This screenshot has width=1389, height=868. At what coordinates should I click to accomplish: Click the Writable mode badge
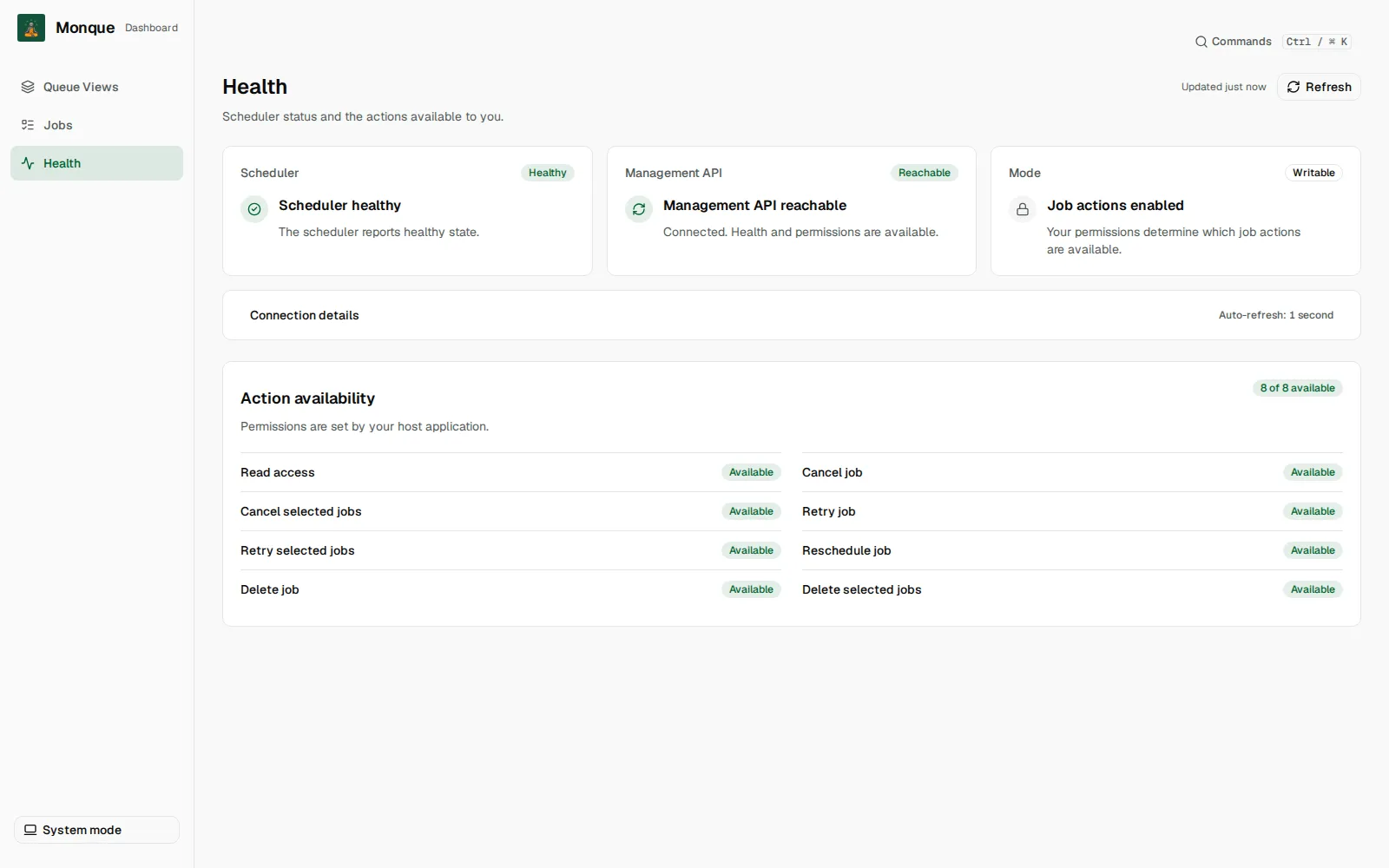1313,173
